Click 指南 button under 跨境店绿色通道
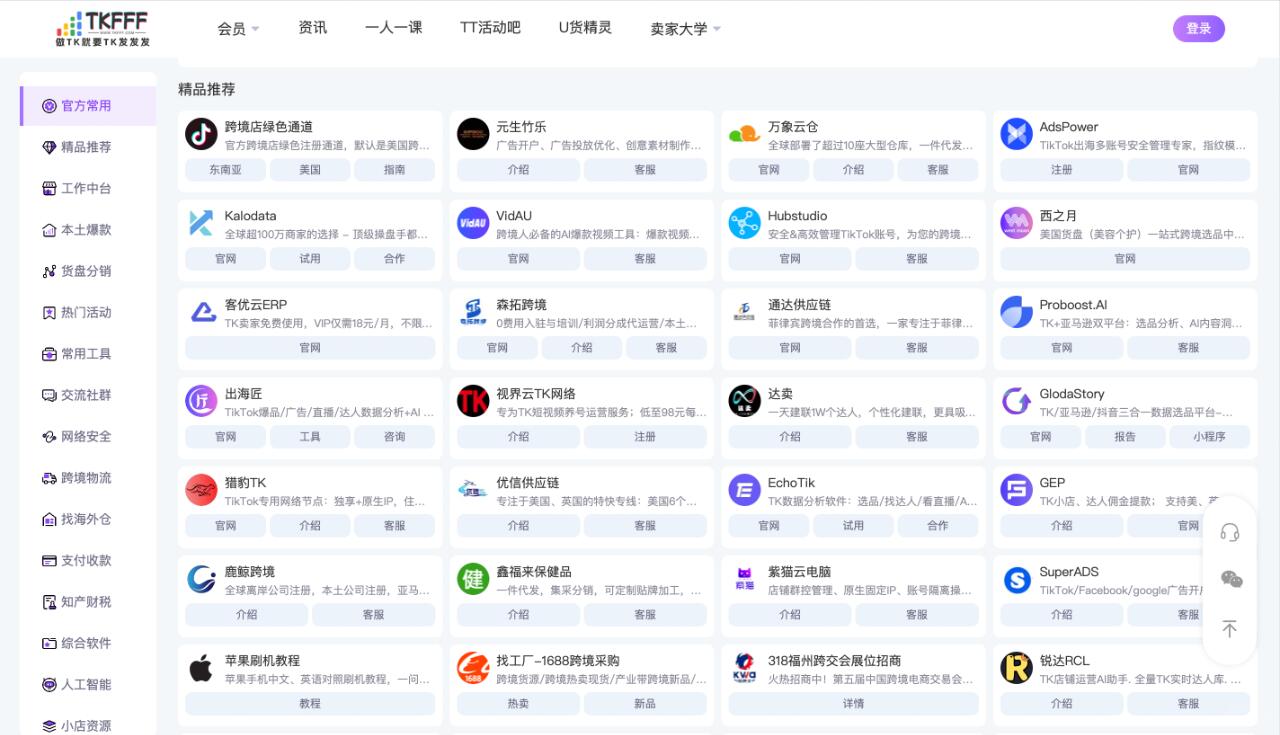The height and width of the screenshot is (735, 1280). [x=395, y=170]
